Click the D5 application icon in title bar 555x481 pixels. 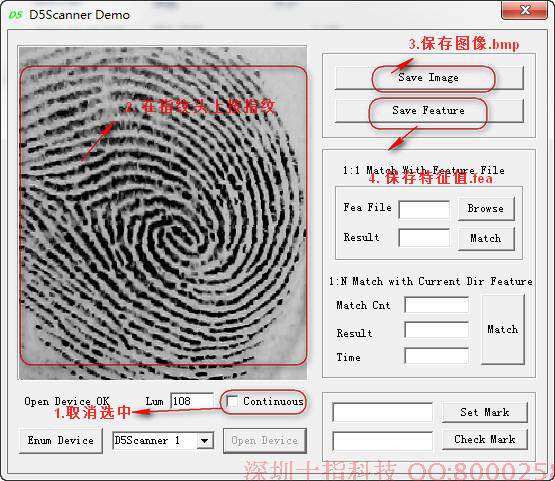click(x=15, y=15)
